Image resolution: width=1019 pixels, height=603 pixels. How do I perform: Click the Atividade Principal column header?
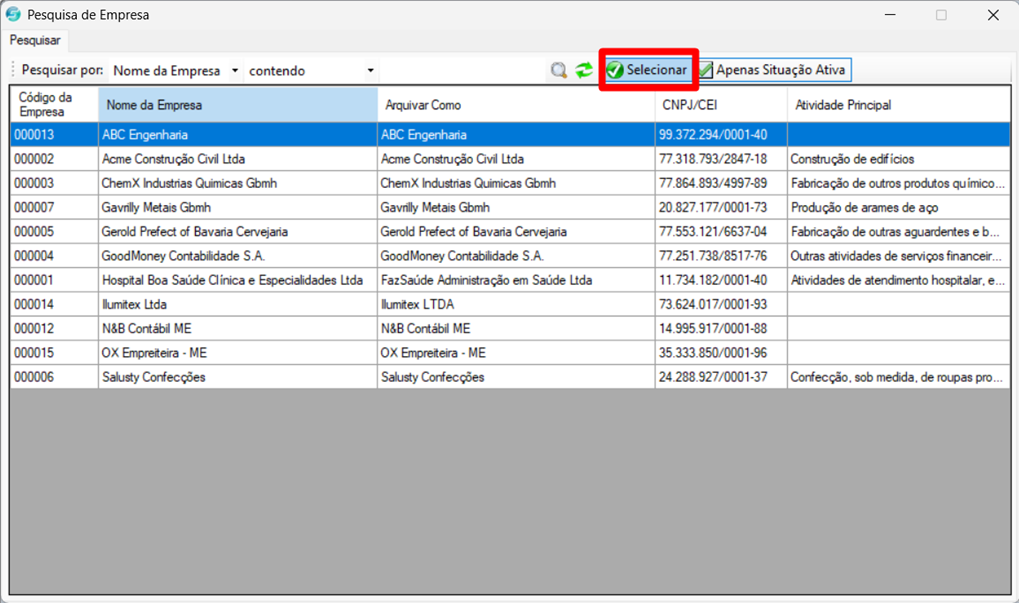click(899, 104)
